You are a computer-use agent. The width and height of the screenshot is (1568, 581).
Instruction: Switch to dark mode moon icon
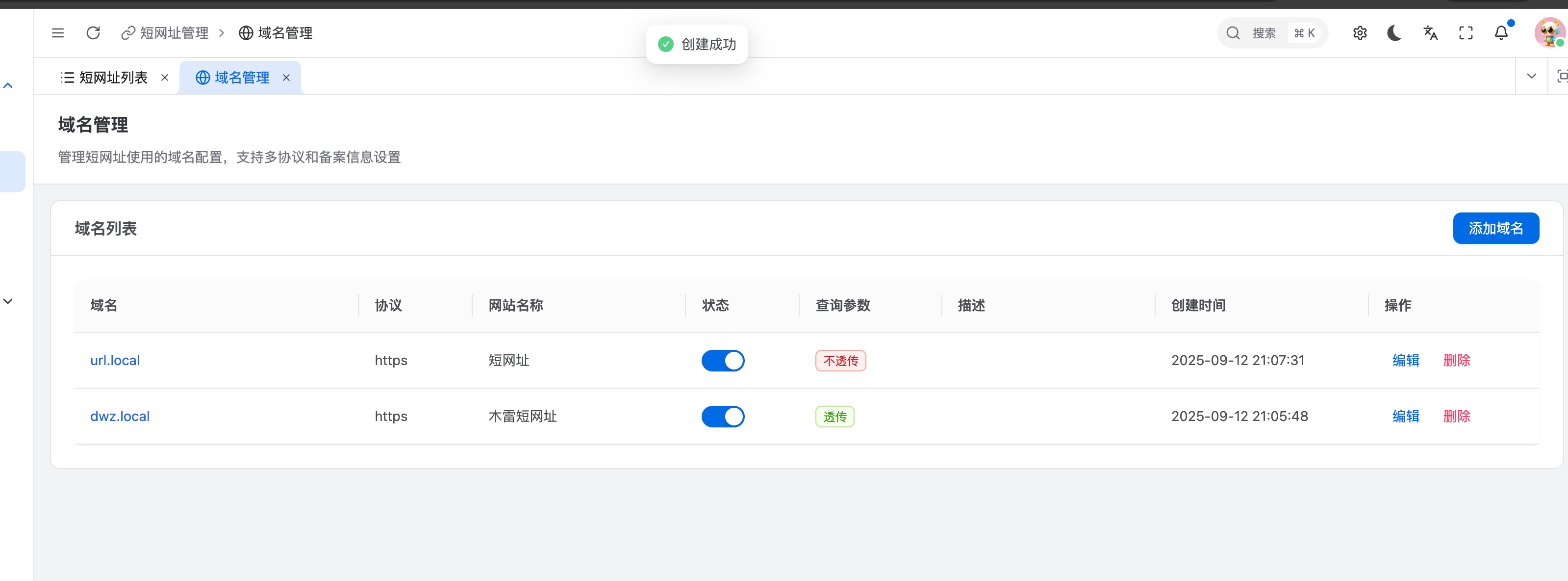pos(1394,33)
